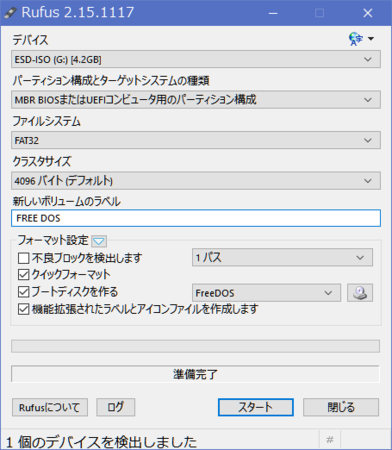The image size is (392, 450).
Task: Click the スタート start button
Action: coord(256,407)
